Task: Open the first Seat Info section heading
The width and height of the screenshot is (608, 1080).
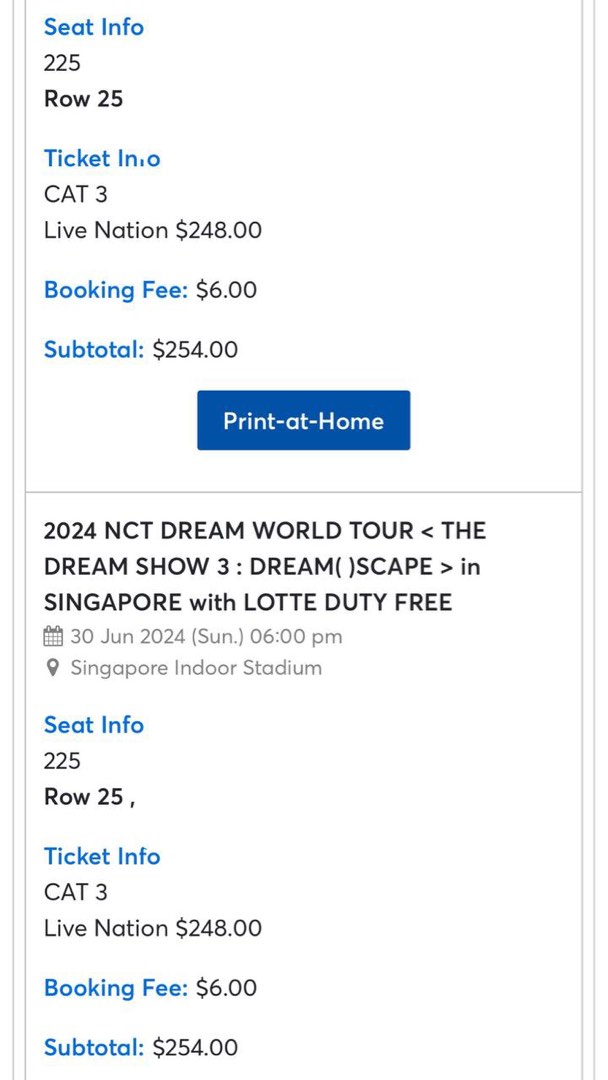Action: tap(93, 27)
